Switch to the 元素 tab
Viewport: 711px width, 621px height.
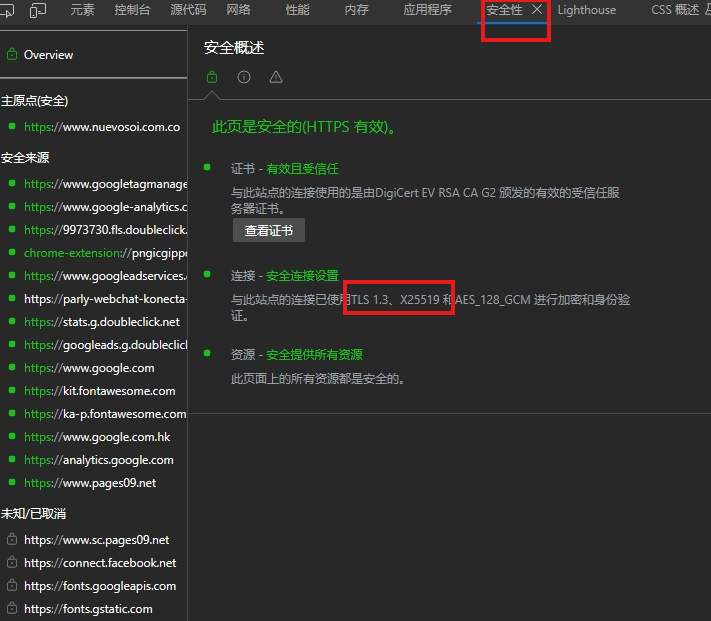tap(82, 10)
